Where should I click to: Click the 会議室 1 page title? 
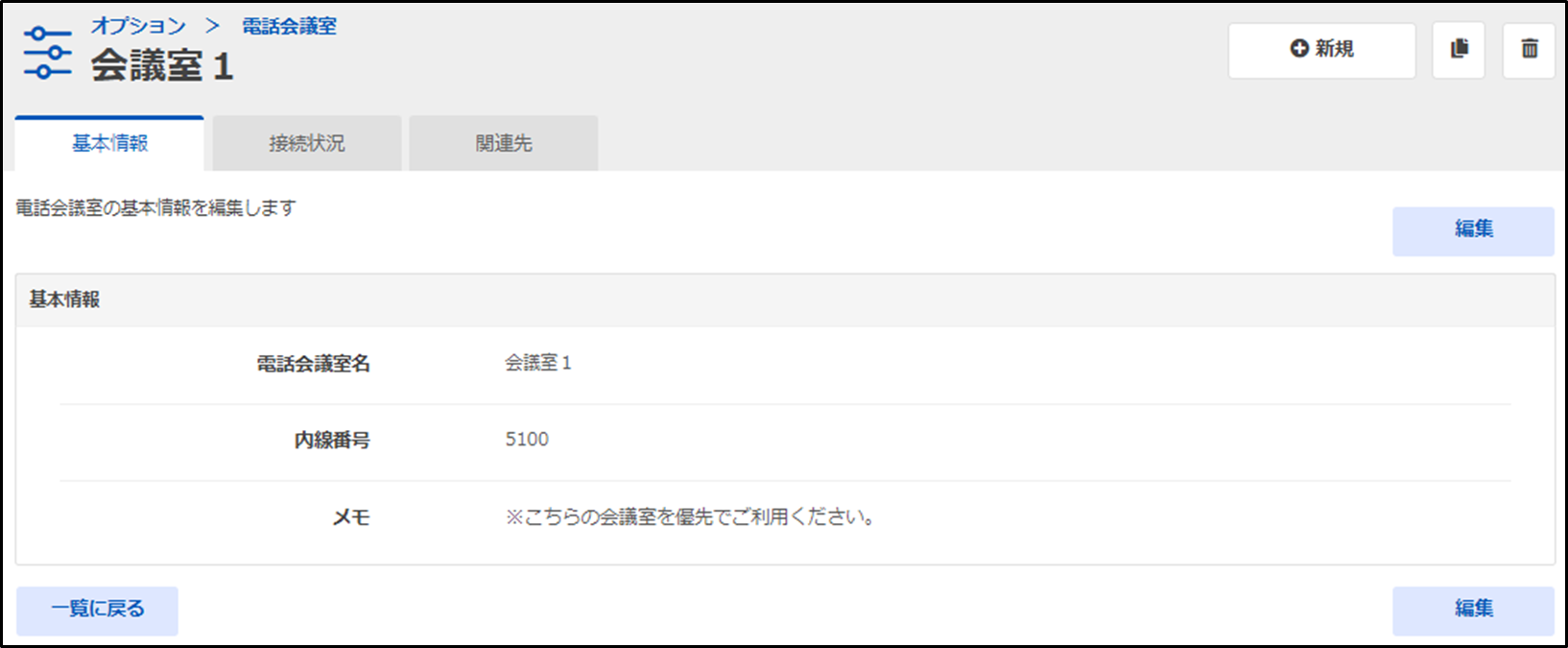pyautogui.click(x=162, y=66)
